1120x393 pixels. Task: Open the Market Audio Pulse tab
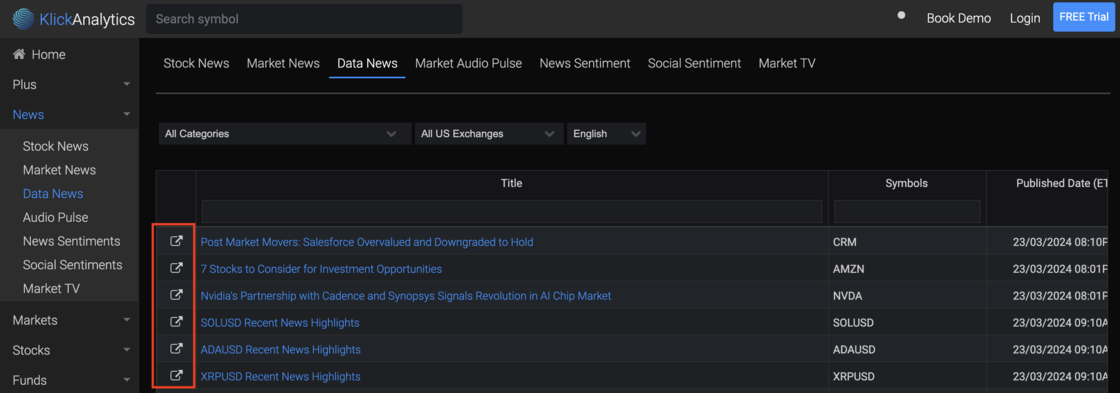click(469, 64)
